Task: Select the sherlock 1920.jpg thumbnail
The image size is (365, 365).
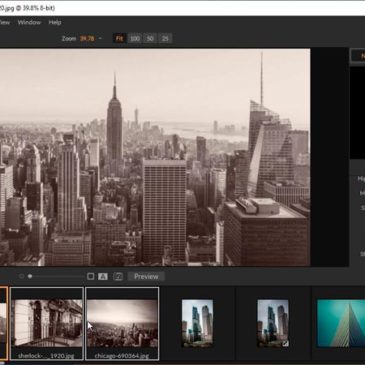Action: [47, 324]
